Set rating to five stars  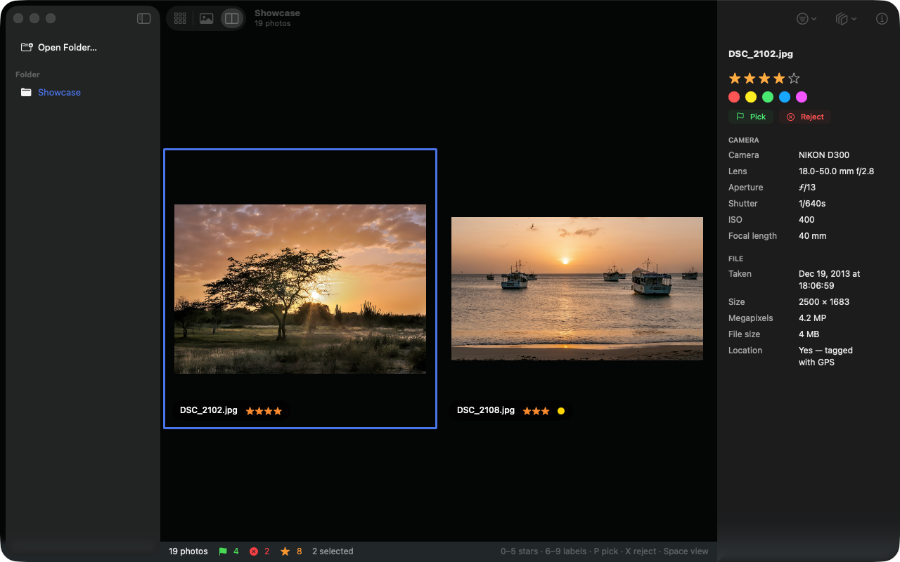(x=794, y=78)
